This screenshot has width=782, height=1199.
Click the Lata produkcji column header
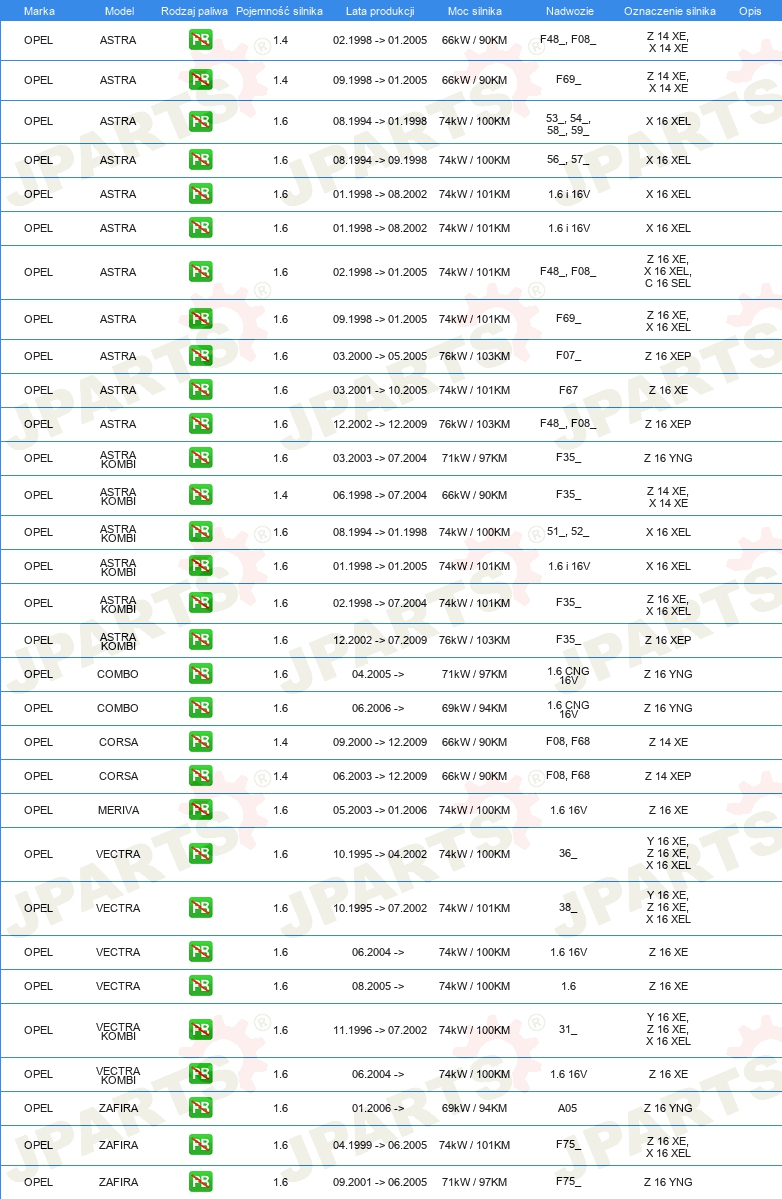coord(380,11)
